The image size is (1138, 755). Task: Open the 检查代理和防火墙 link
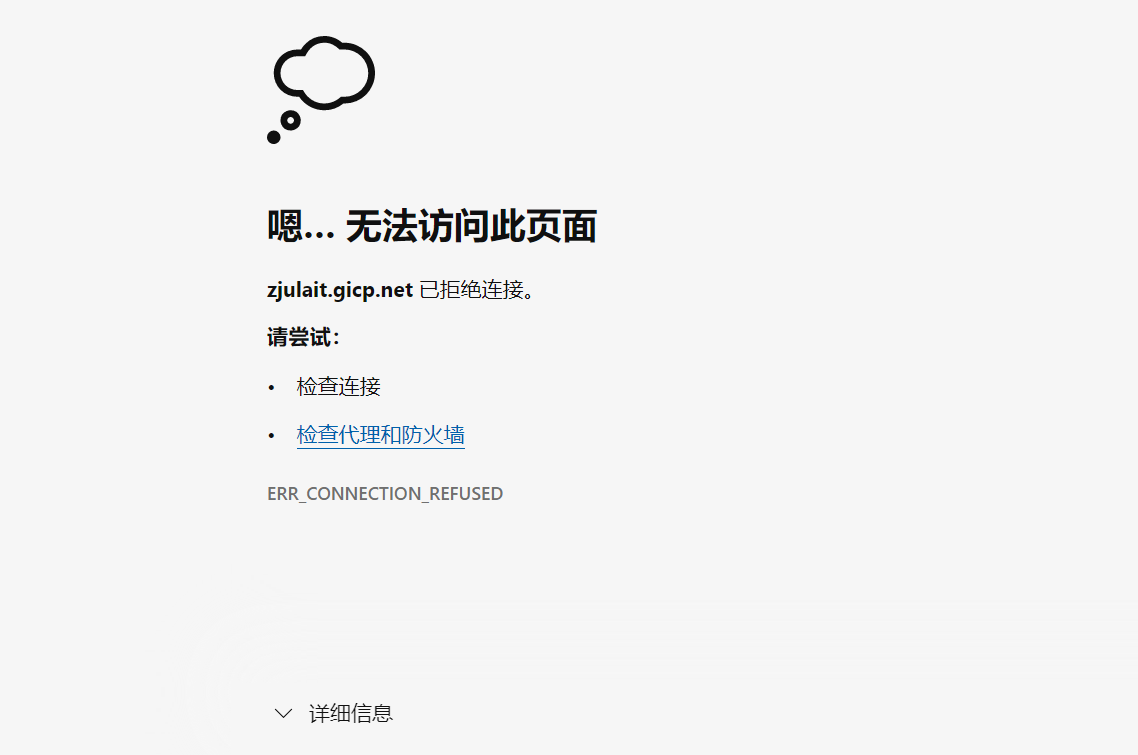[380, 435]
